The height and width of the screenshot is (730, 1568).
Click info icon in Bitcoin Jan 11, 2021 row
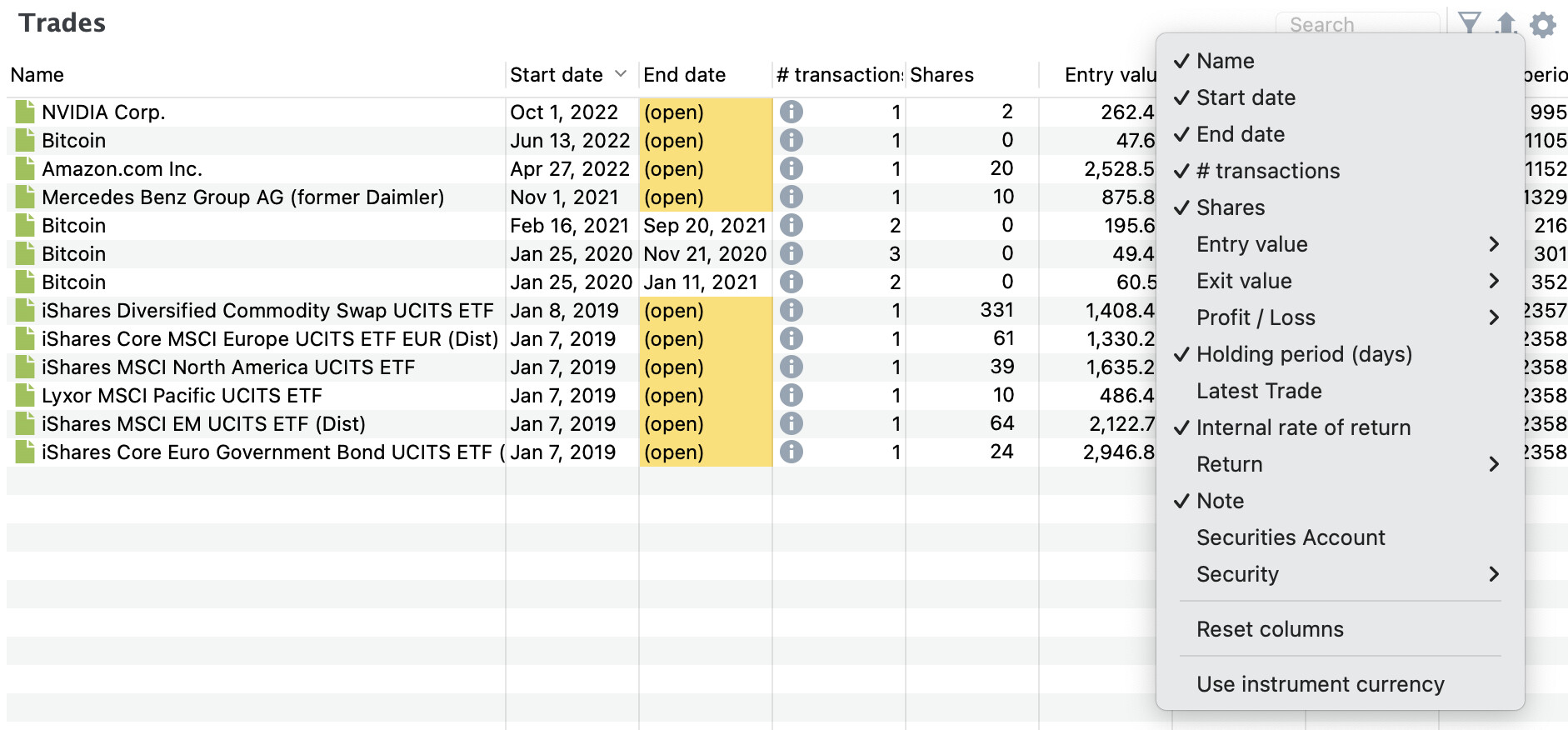[x=791, y=282]
